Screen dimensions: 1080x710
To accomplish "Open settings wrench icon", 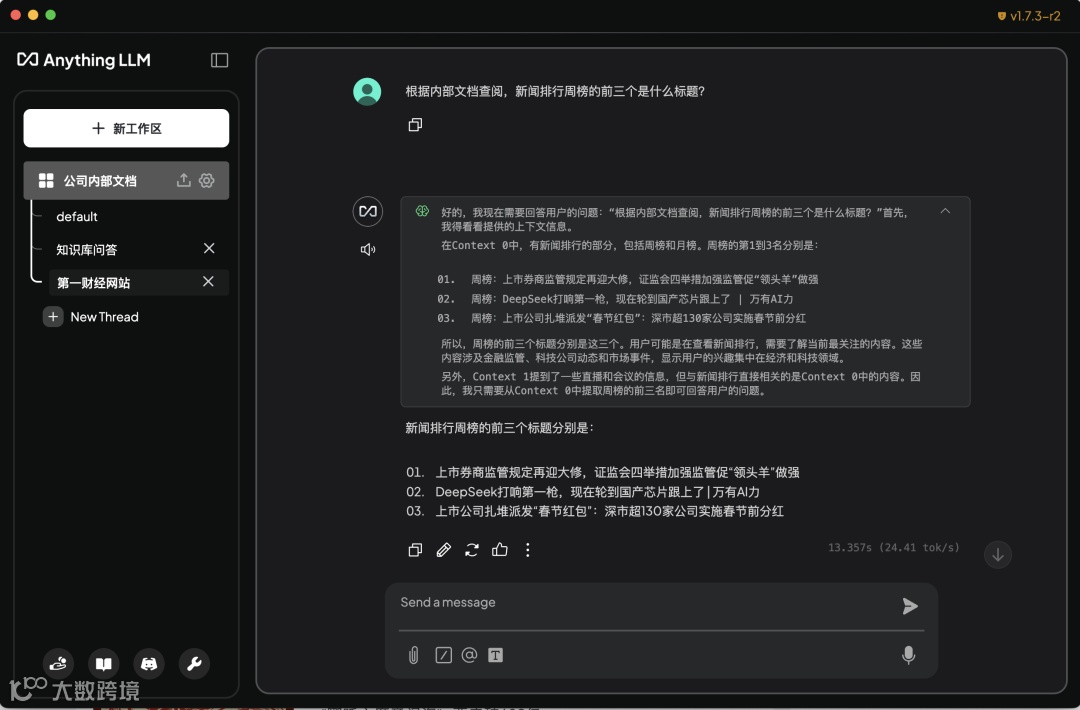I will [194, 664].
